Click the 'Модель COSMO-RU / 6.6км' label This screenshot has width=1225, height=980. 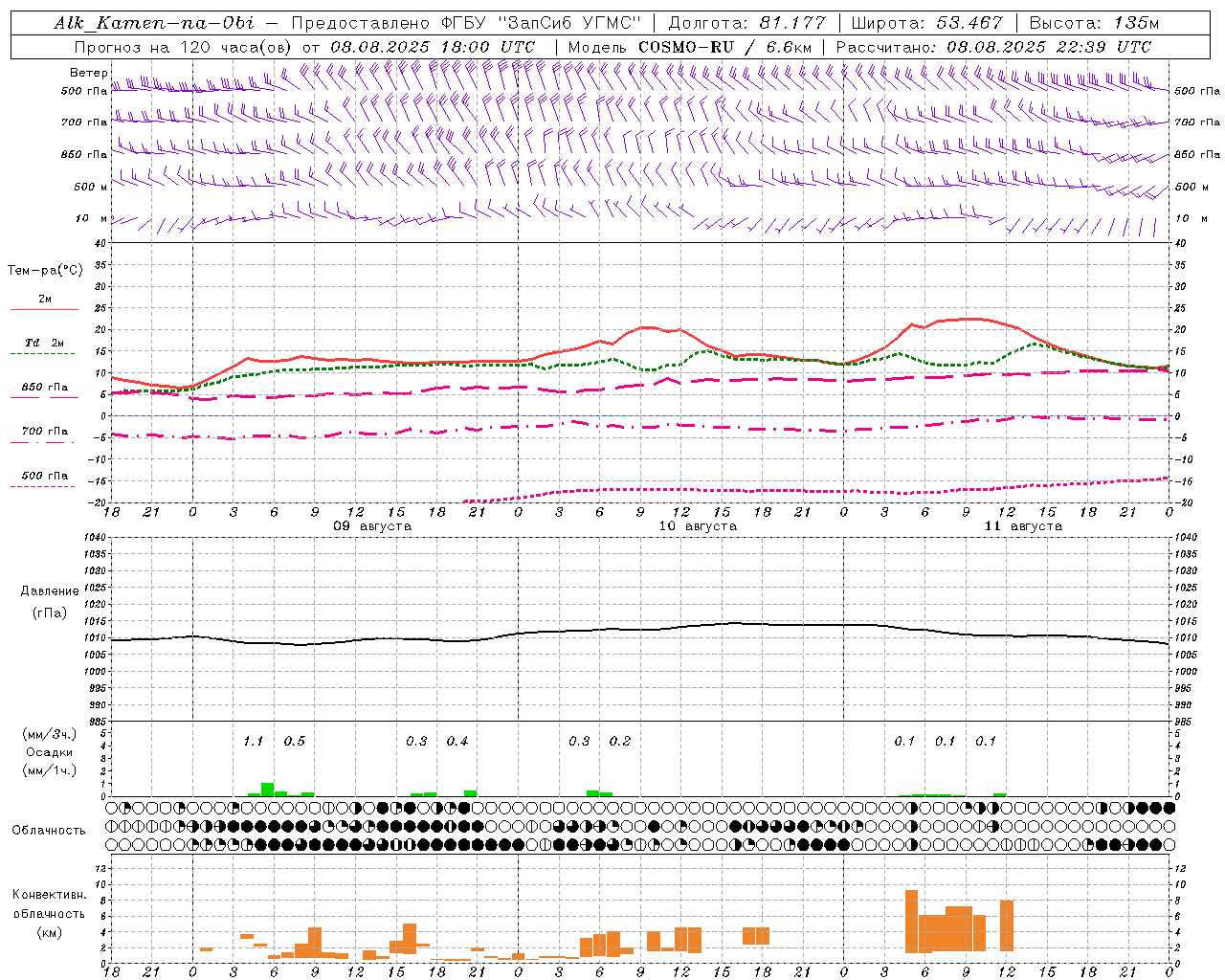pos(689,47)
